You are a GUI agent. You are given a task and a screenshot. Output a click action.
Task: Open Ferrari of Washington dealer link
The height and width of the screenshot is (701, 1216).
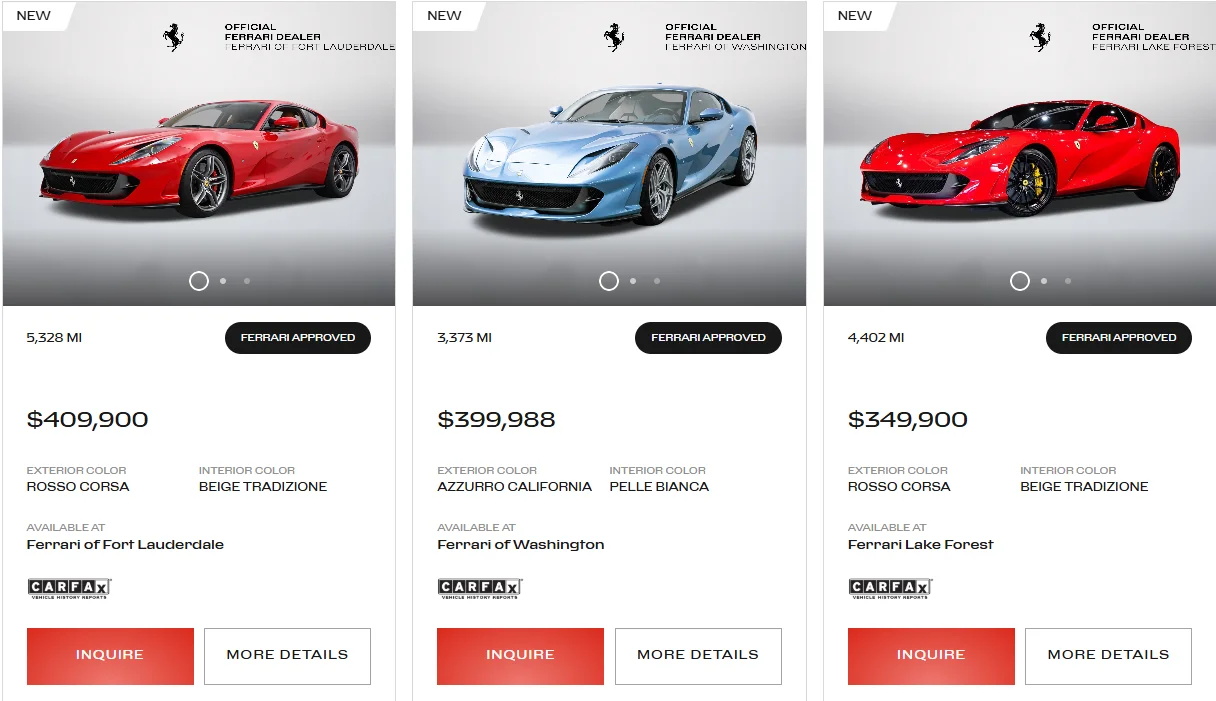point(521,545)
